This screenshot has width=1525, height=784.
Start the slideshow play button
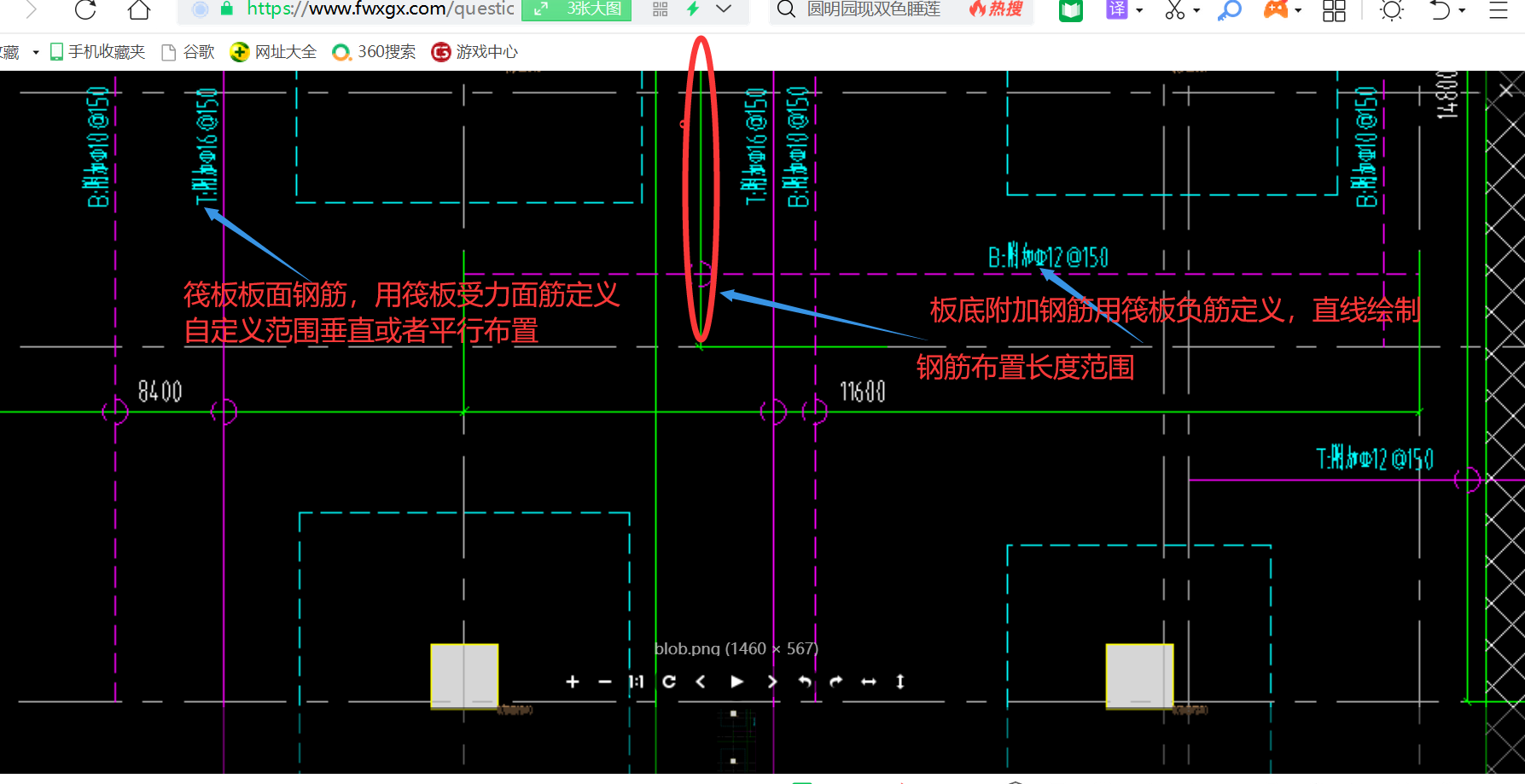tap(737, 682)
